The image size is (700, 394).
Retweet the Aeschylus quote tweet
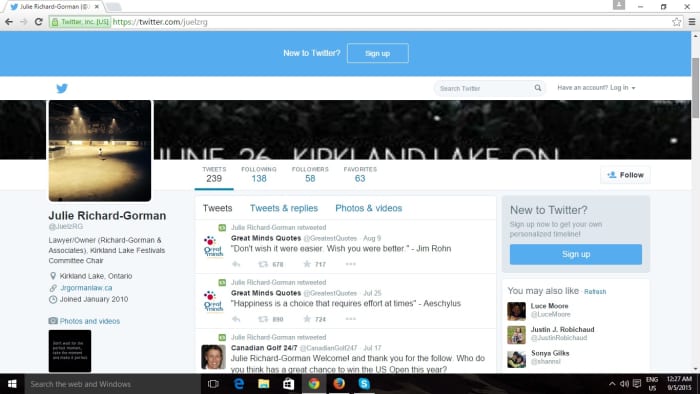pos(263,319)
